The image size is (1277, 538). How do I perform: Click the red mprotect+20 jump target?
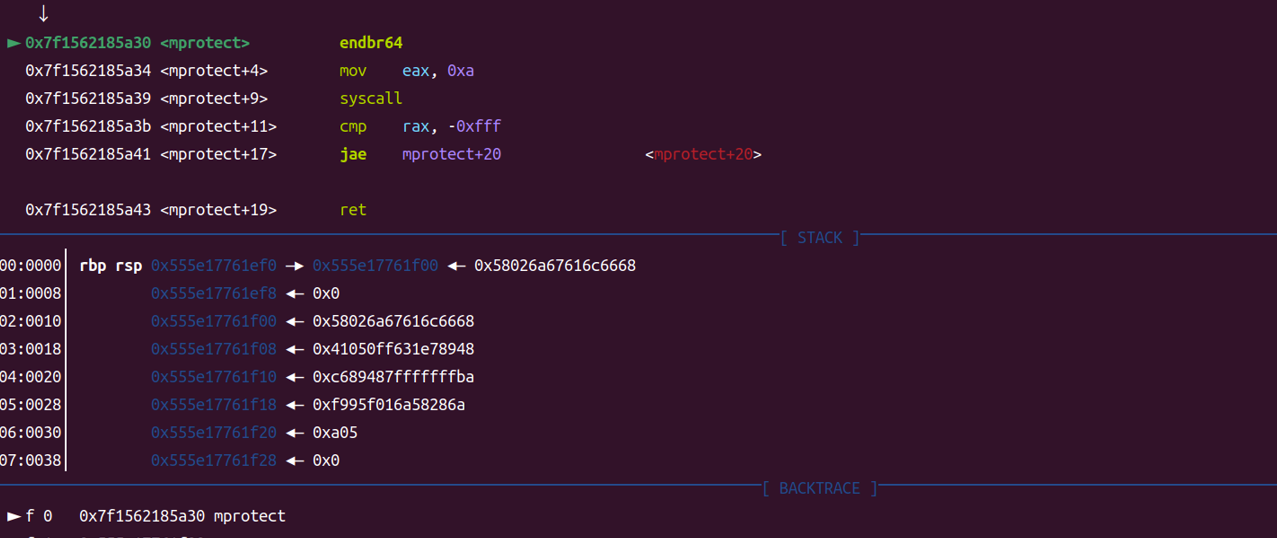click(703, 155)
